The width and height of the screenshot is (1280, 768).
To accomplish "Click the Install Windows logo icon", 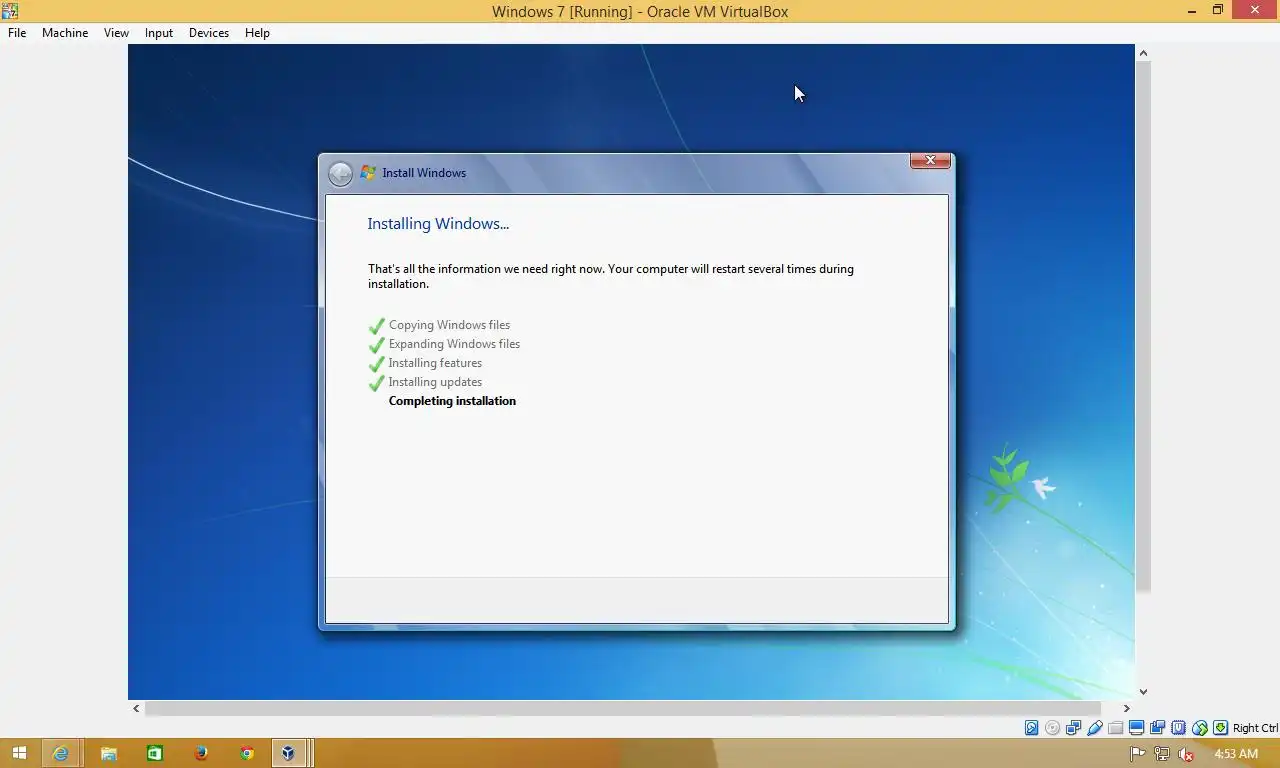I will pyautogui.click(x=368, y=172).
